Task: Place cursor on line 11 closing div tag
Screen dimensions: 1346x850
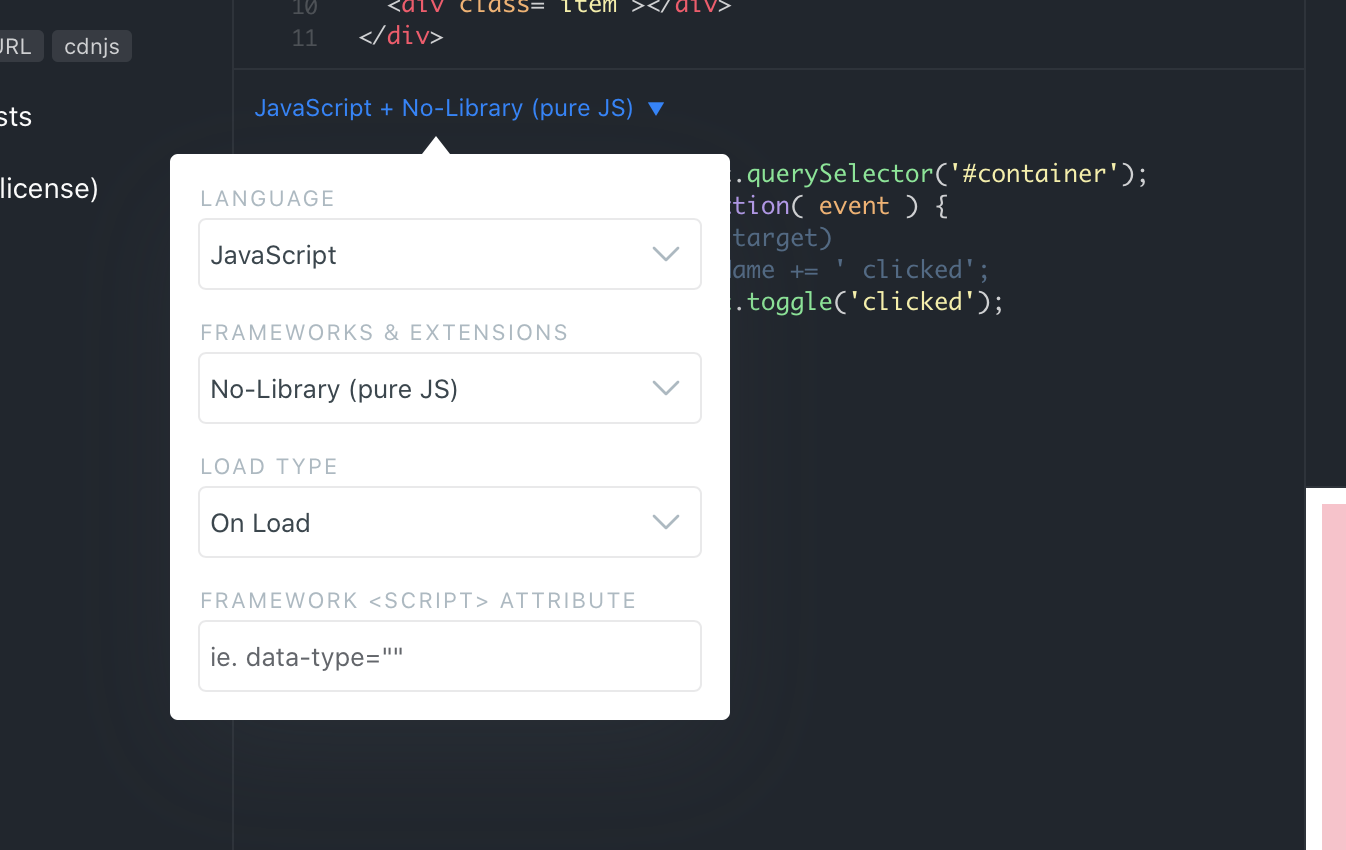Action: click(398, 37)
